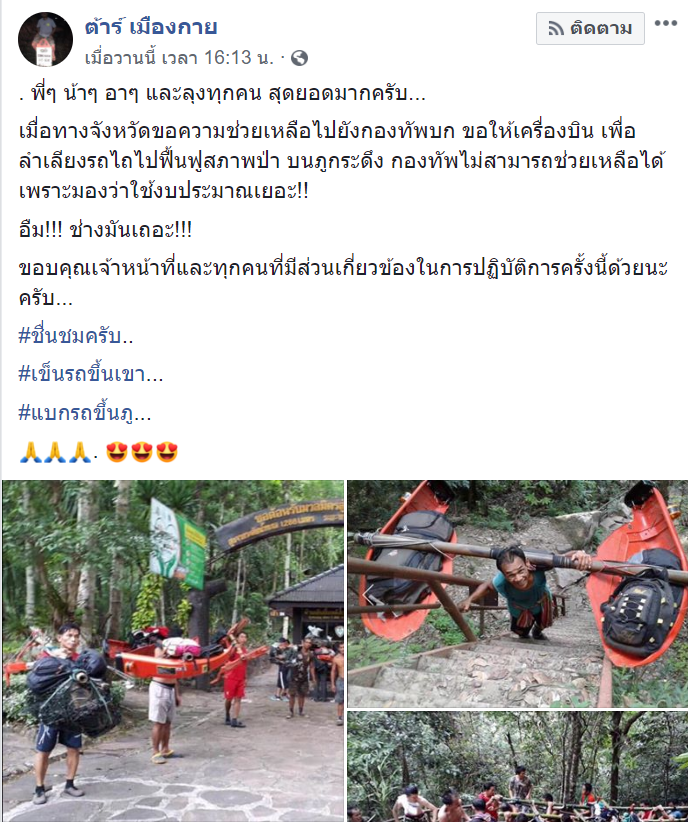Open photo of men at park entrance arch
Viewport: 688px width, 822px height.
173,651
